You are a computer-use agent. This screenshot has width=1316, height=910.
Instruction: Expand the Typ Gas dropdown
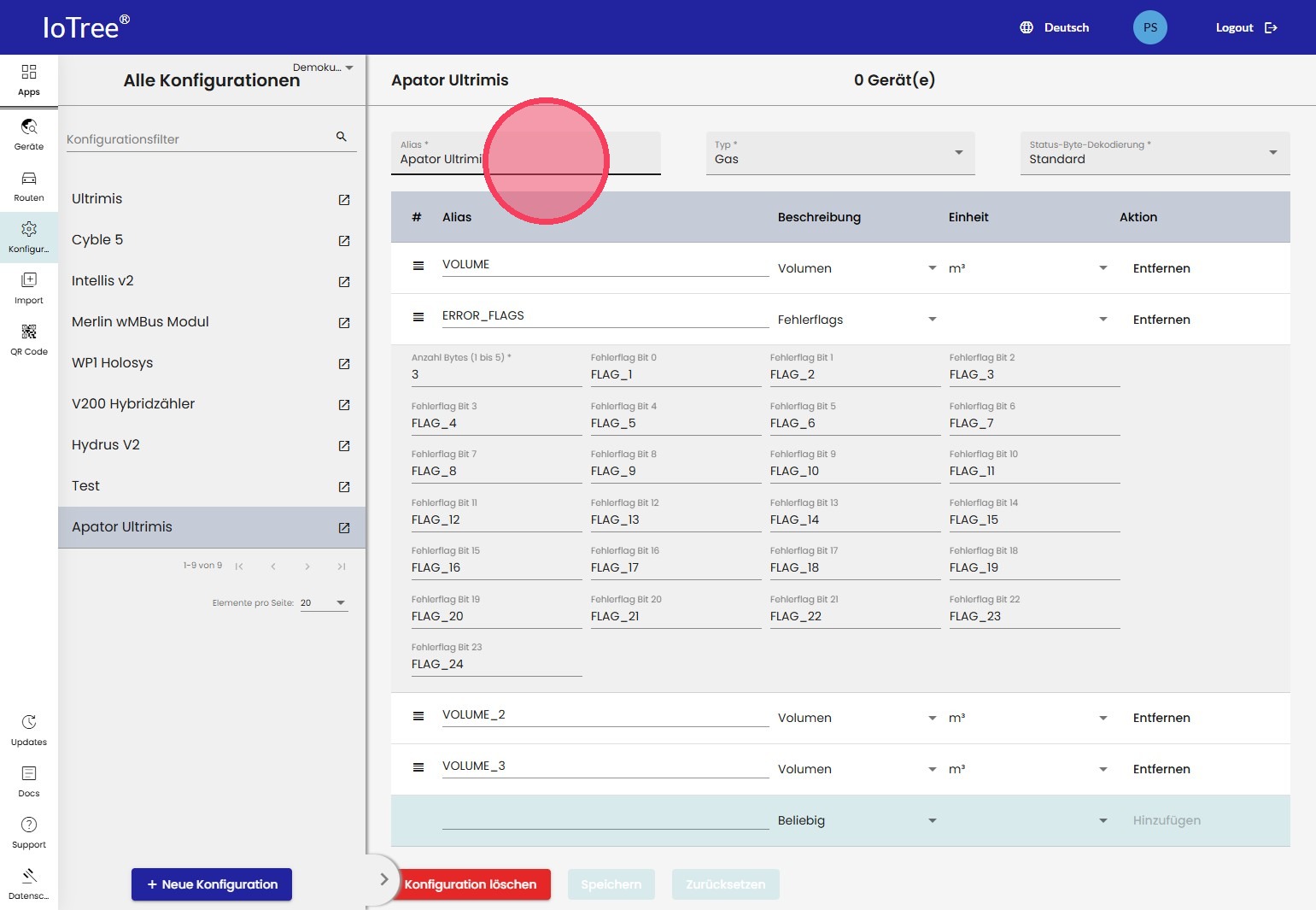(958, 153)
